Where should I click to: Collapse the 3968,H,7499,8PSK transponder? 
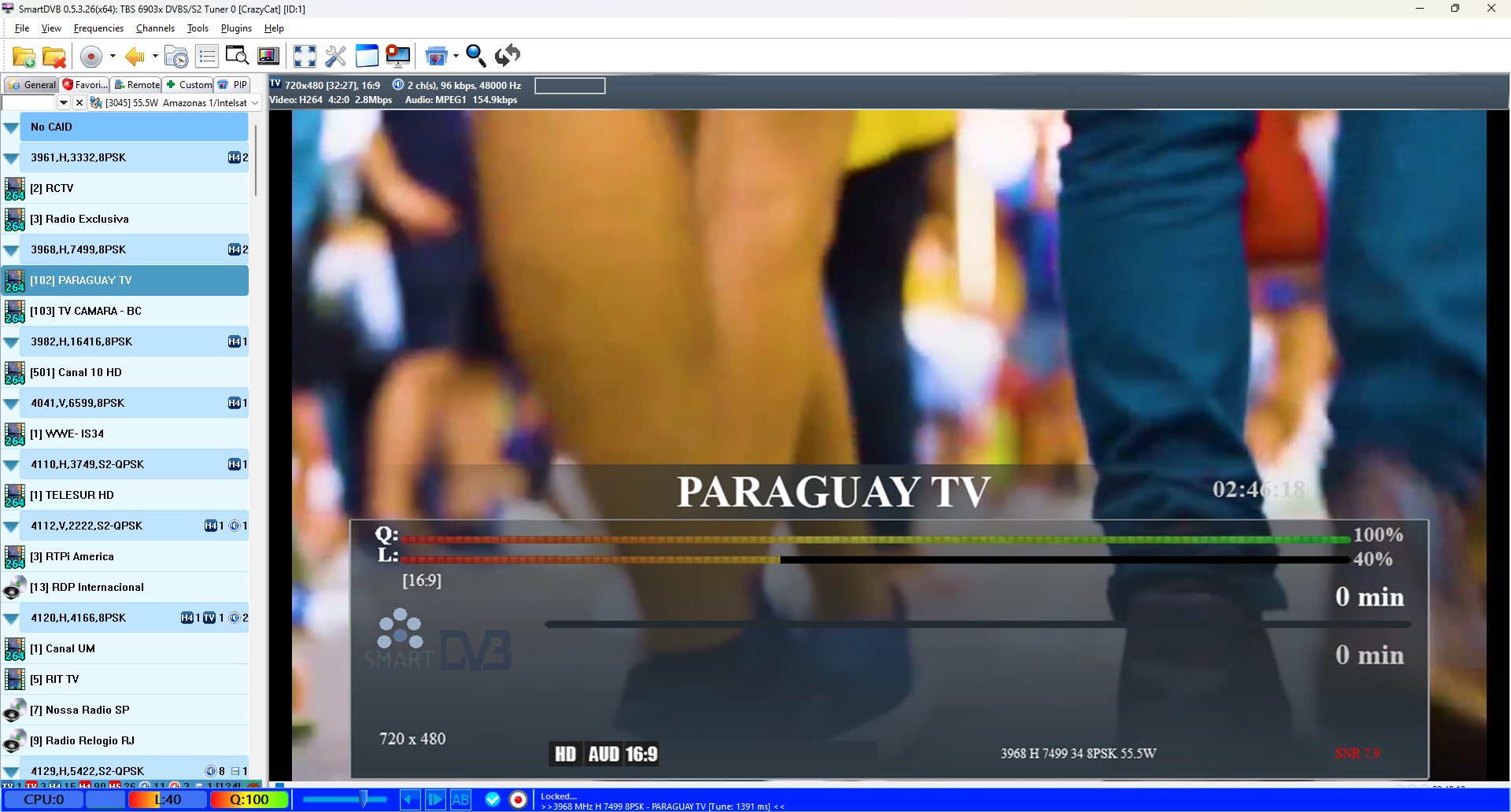(x=11, y=250)
